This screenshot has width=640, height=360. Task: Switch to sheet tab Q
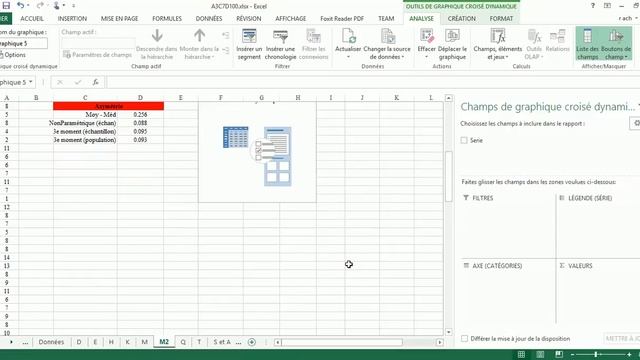(183, 342)
